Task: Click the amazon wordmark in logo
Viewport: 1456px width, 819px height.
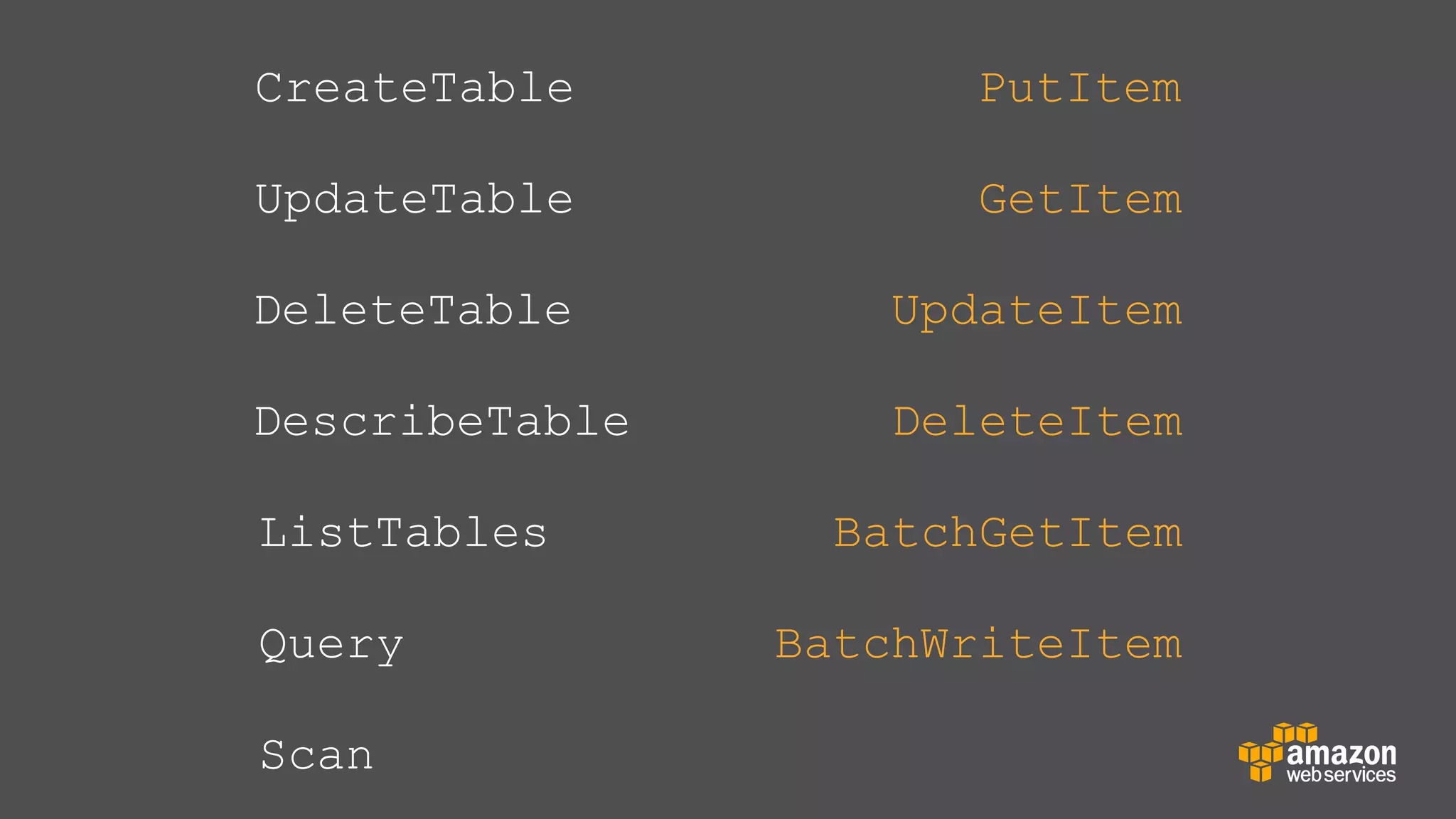Action: tap(1341, 754)
